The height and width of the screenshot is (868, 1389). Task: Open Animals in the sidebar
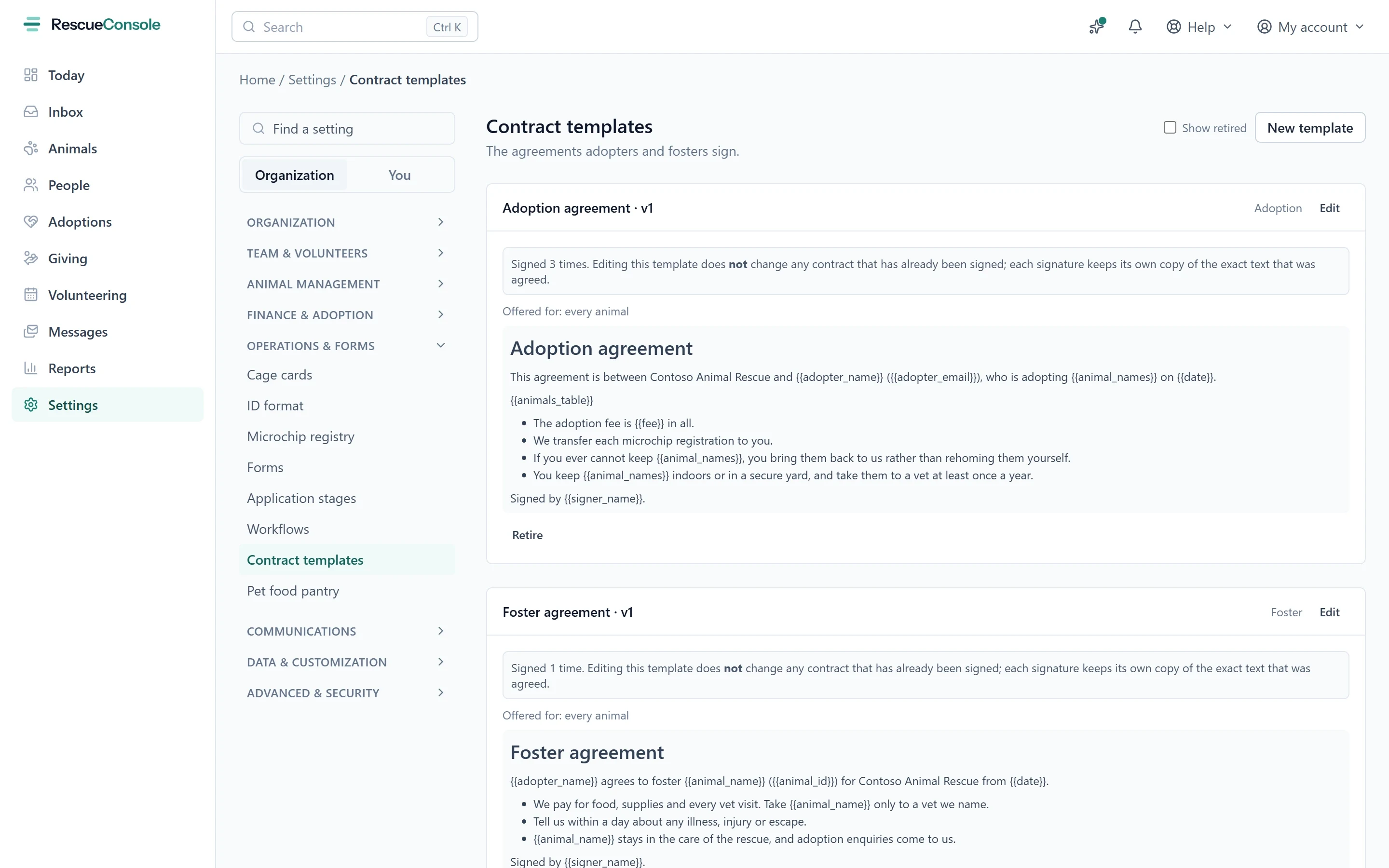[x=108, y=149]
